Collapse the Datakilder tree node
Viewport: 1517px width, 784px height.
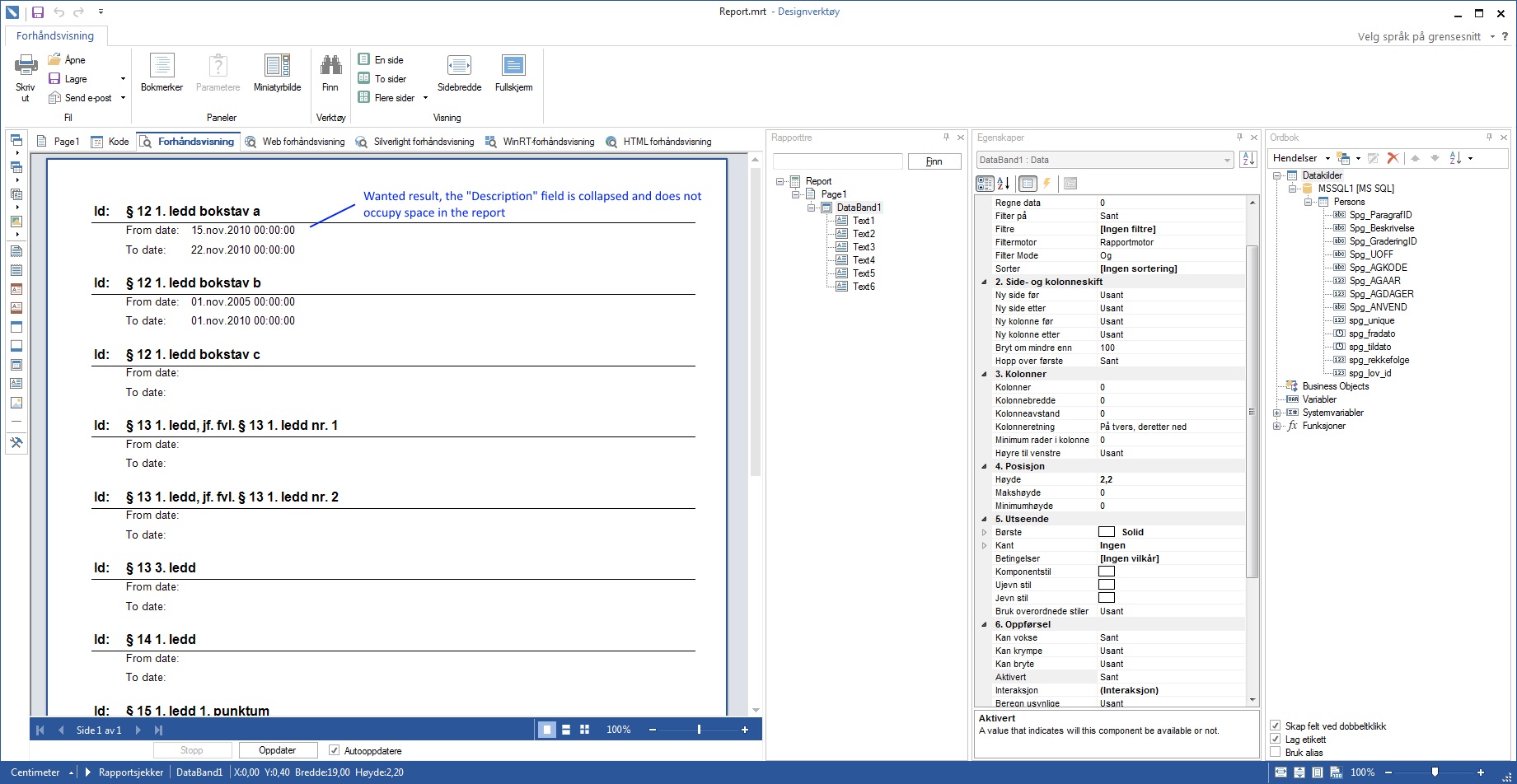pos(1276,175)
